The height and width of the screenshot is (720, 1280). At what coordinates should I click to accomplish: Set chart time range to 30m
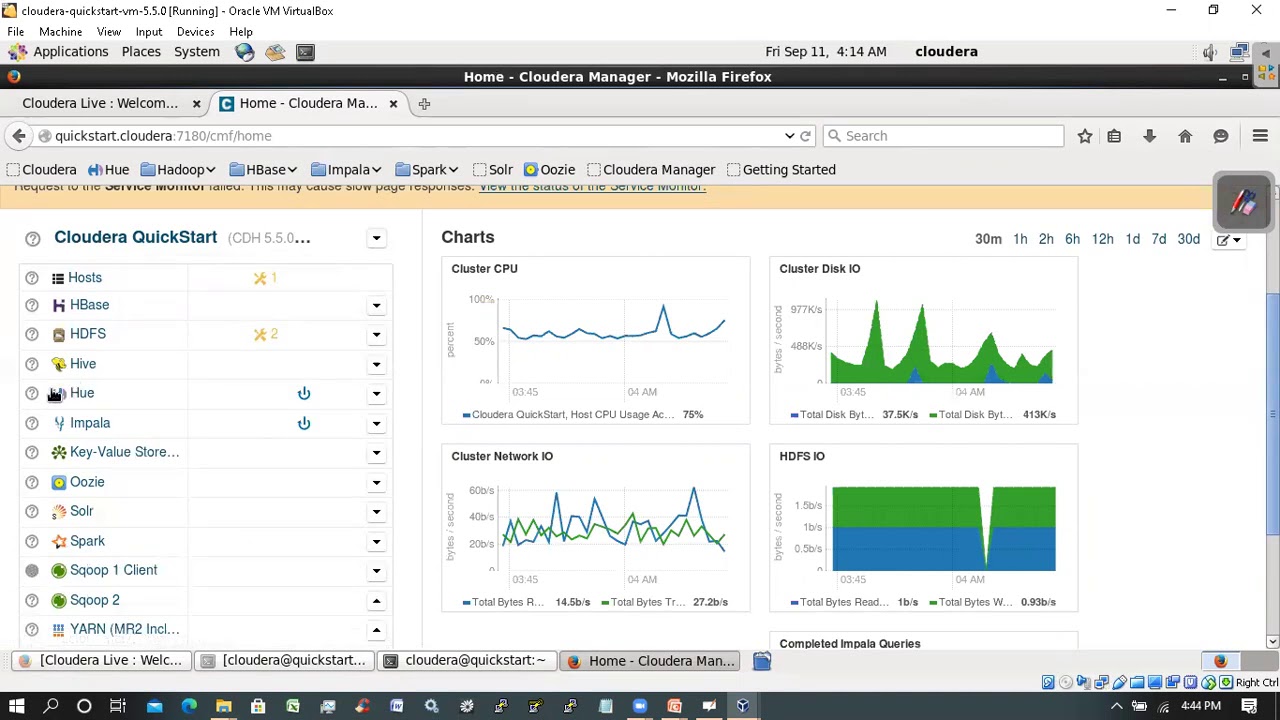click(988, 240)
